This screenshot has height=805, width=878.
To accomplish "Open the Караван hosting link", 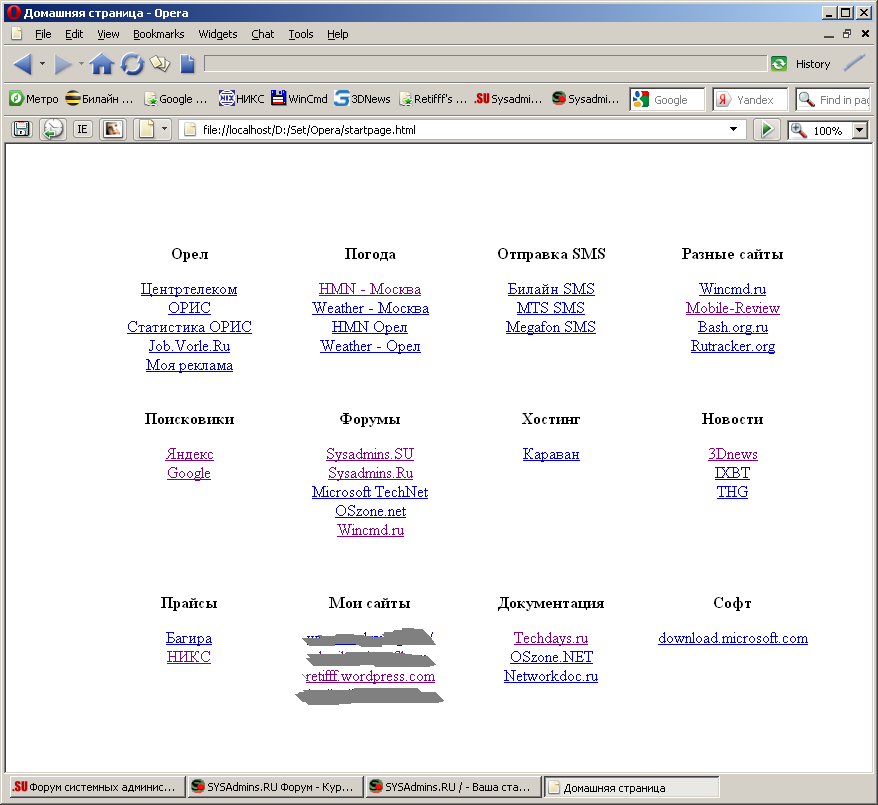I will [551, 454].
